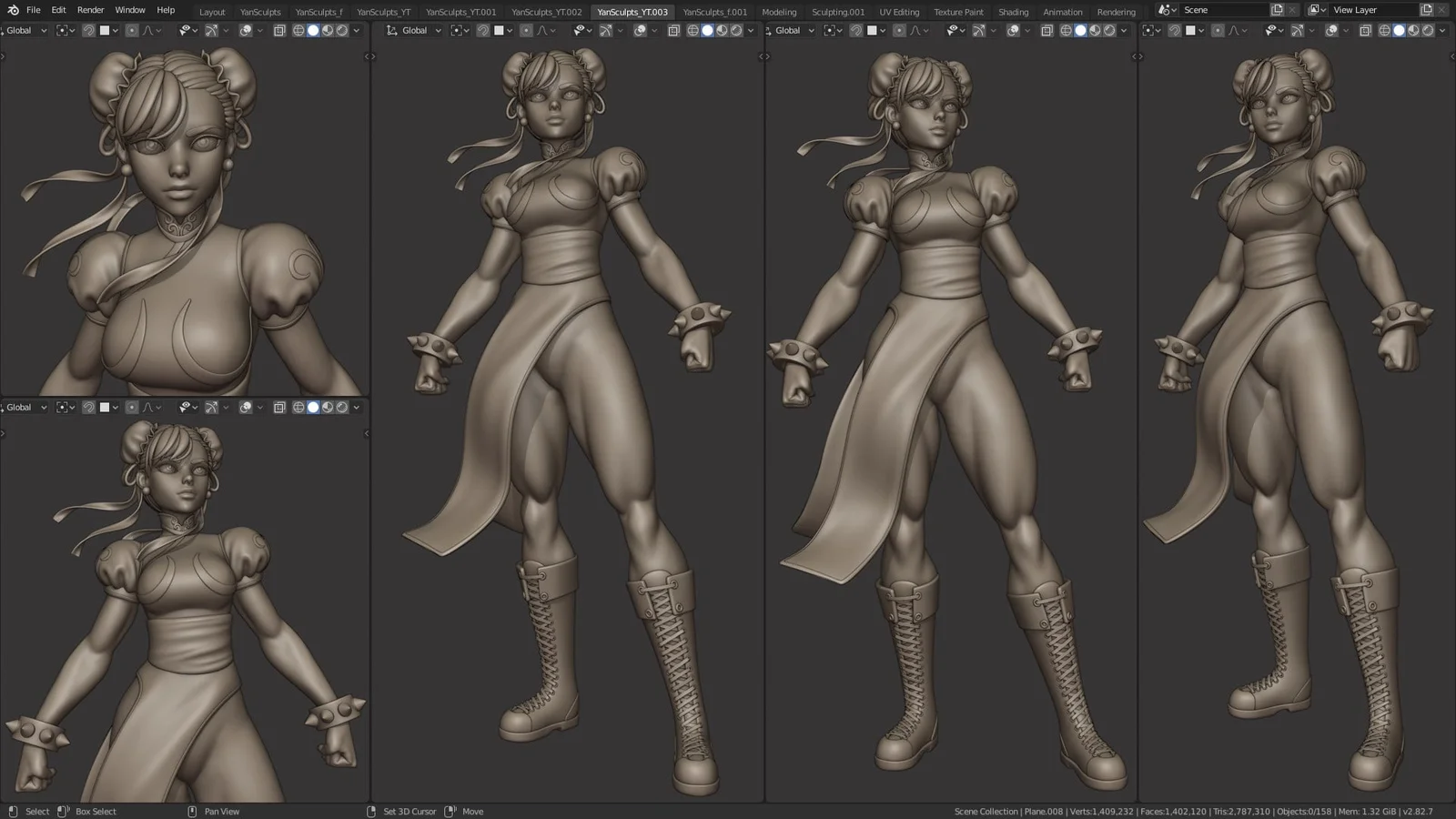Click the transform pivot point icon
1456x819 pixels.
[62, 30]
